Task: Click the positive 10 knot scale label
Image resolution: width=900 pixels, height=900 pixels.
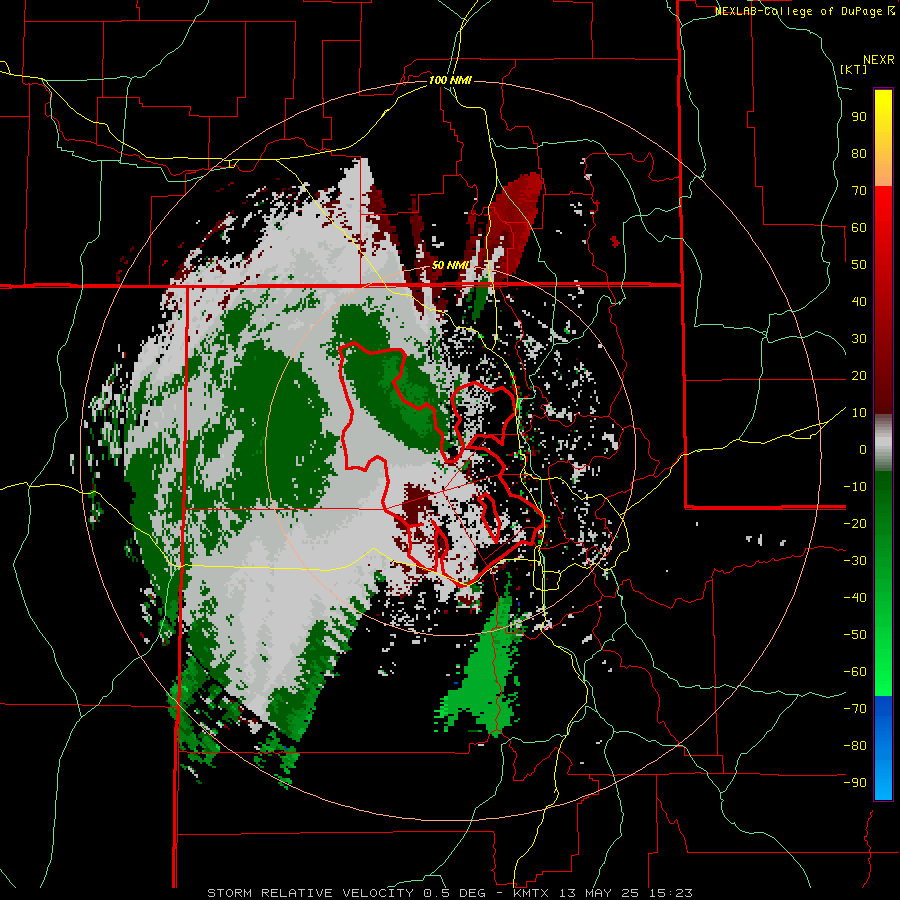Action: click(859, 413)
